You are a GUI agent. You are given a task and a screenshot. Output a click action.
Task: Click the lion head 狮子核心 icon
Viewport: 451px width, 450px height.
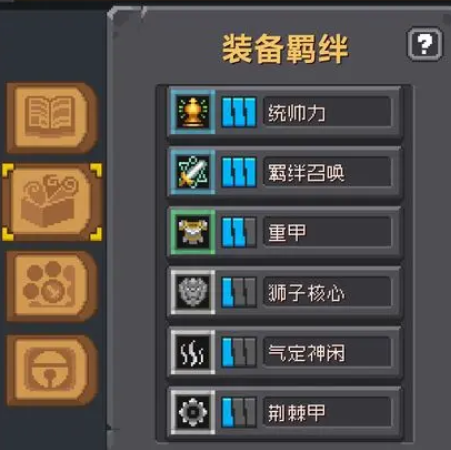point(193,292)
